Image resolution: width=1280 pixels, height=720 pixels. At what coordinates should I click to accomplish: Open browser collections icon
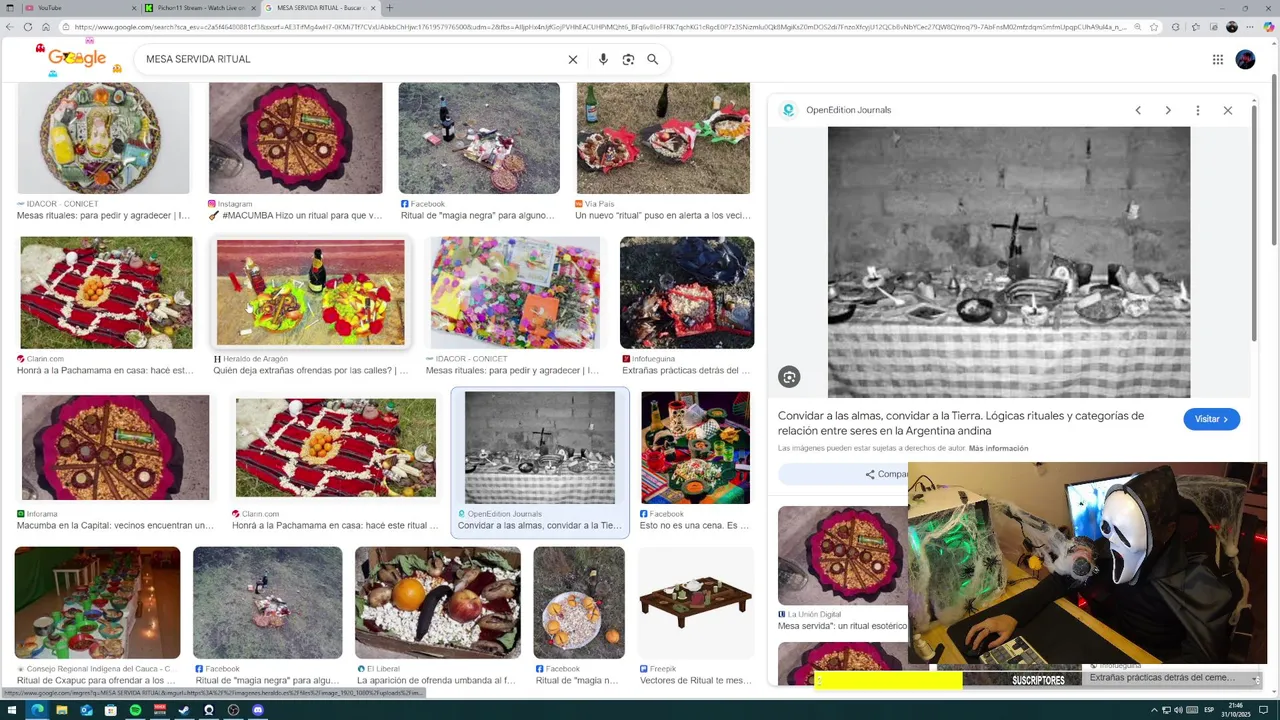pyautogui.click(x=1213, y=27)
